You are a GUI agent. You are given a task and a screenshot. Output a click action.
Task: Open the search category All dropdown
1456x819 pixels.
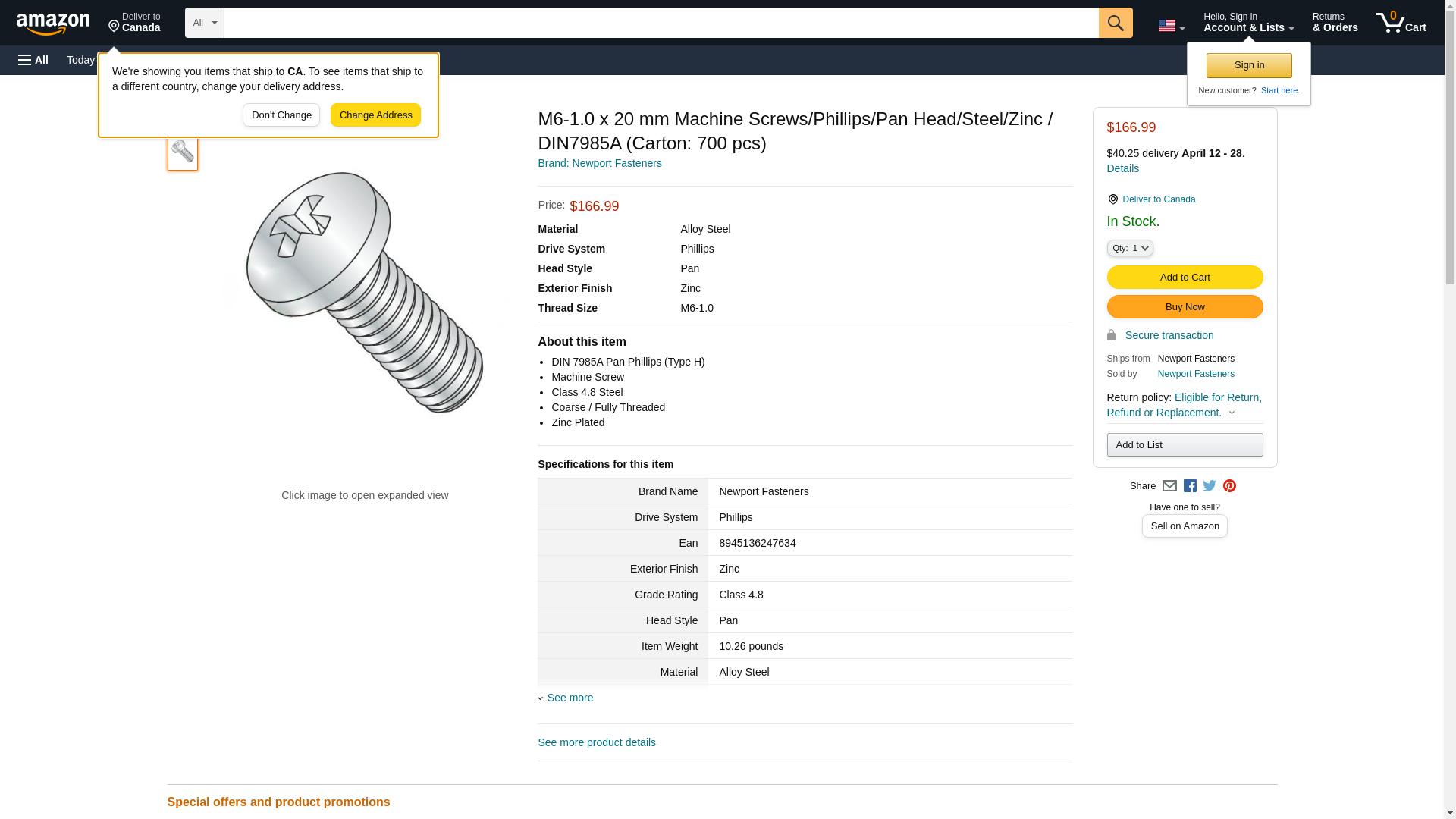(204, 23)
